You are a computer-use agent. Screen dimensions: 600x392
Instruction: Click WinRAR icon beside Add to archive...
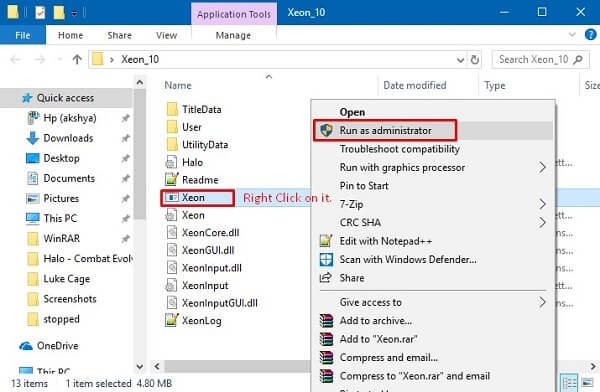(326, 320)
